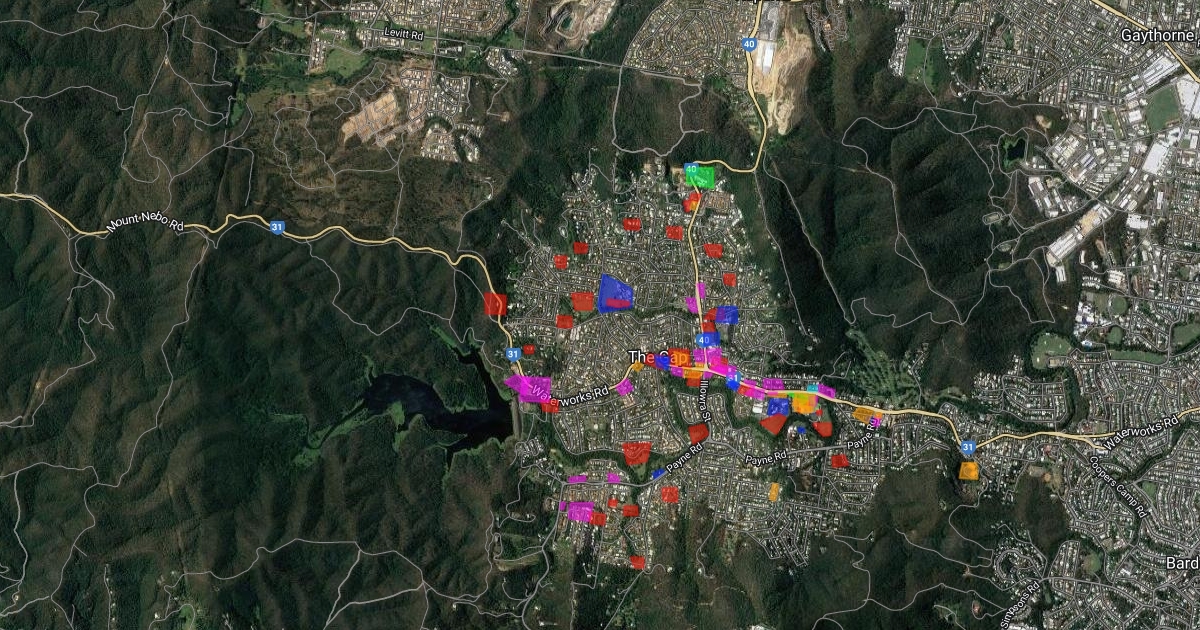Click route 40 shield near The Gap label
1200x630 pixels.
[x=706, y=340]
